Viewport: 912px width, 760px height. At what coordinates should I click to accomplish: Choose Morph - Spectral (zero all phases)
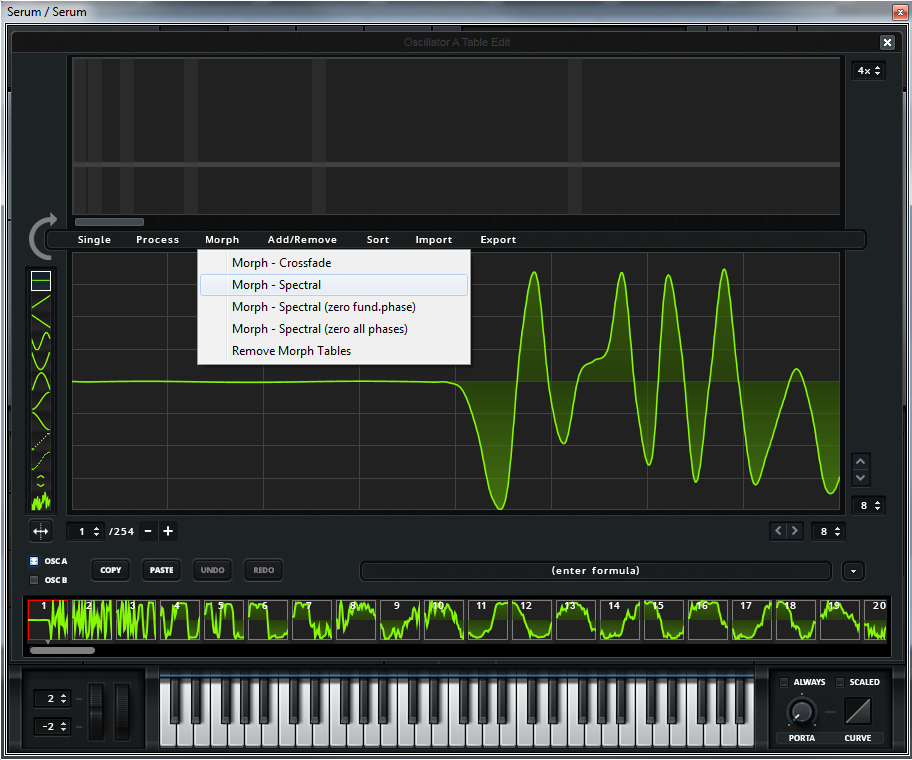(x=334, y=329)
